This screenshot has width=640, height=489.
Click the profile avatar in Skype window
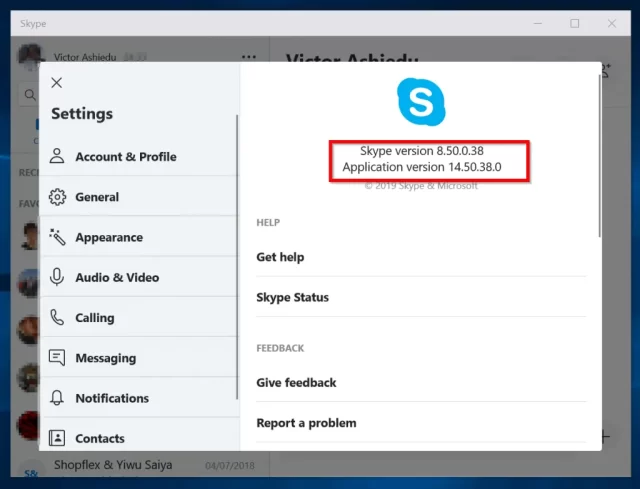click(31, 56)
